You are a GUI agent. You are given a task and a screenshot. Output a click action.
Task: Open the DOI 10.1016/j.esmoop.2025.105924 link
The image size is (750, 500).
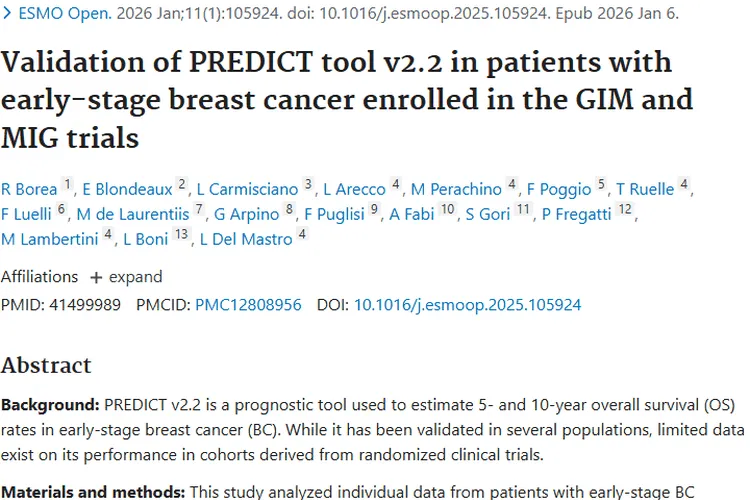[467, 305]
